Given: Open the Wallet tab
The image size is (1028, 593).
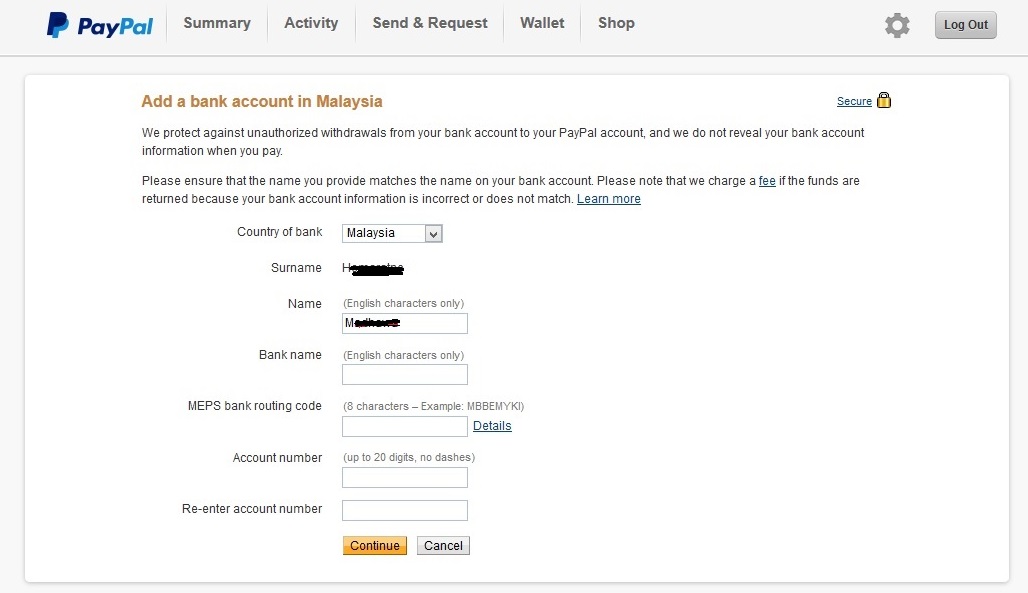Looking at the screenshot, I should point(542,23).
